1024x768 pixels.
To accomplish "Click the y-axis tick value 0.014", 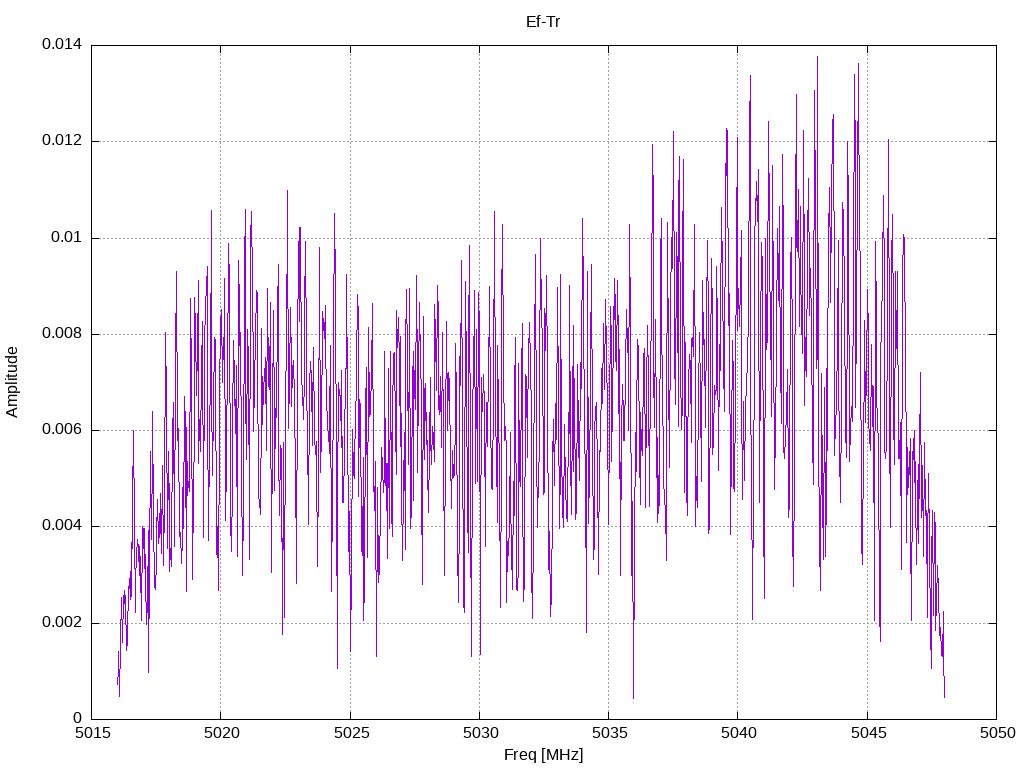I will pos(62,44).
